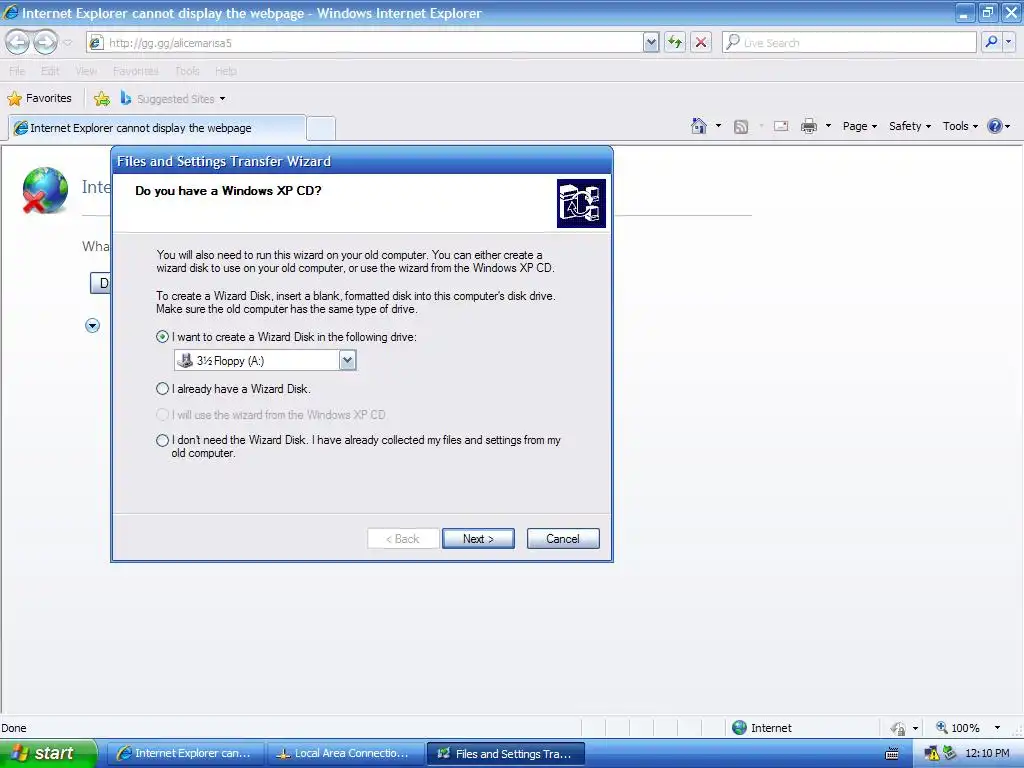Expand the address bar URL dropdown
Viewport: 1024px width, 768px height.
click(650, 42)
